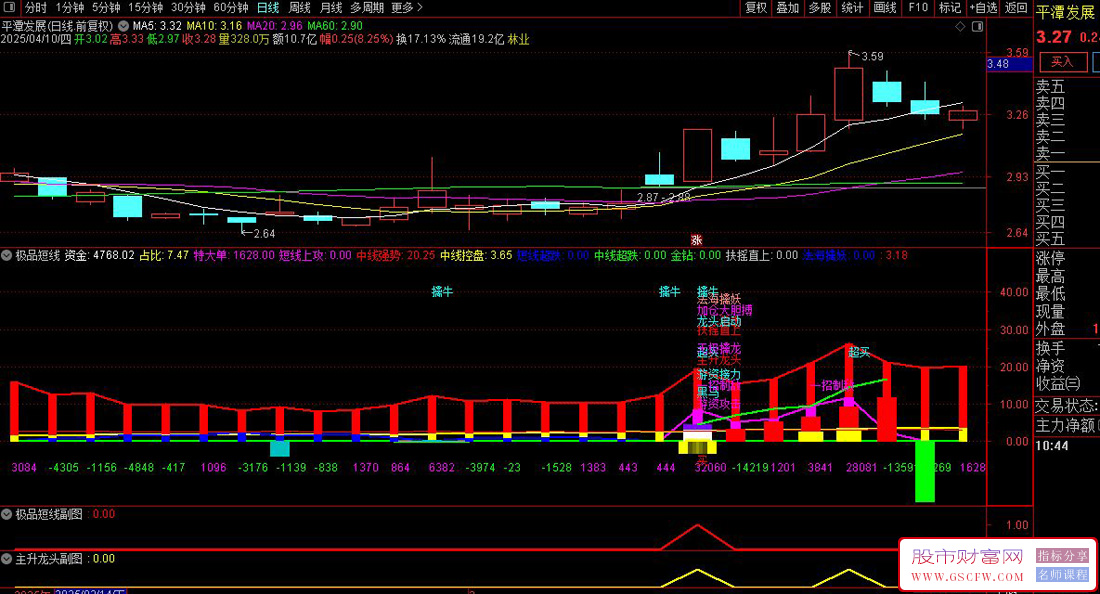The image size is (1100, 594).
Task: Click the first 擒牛 signal label
Action: 442,292
